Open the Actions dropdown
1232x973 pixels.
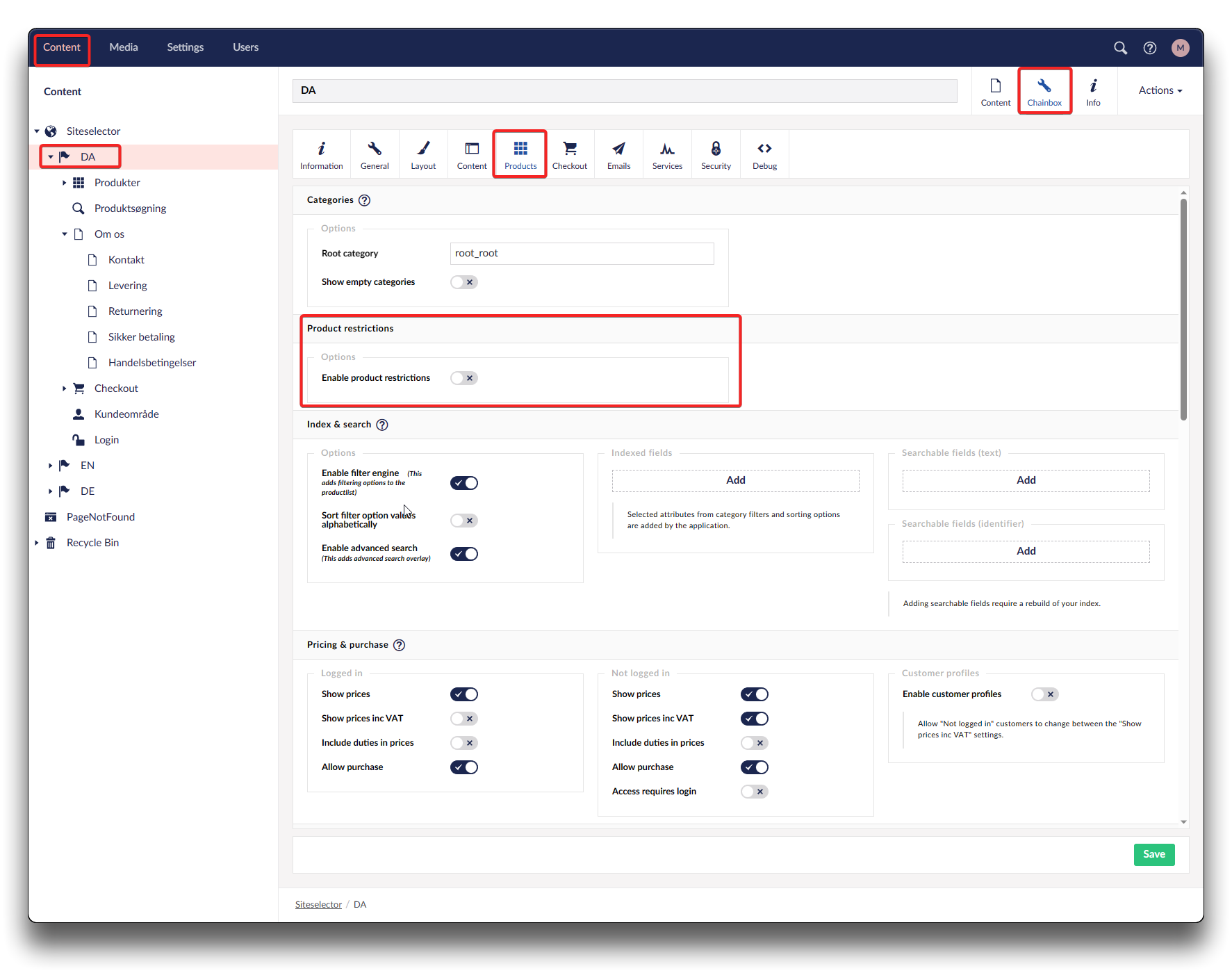1160,90
